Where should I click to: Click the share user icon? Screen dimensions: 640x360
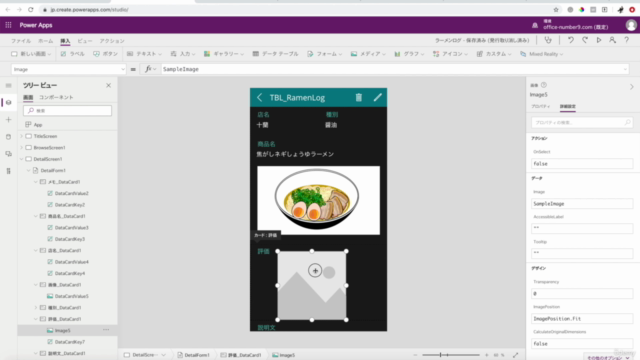(612, 40)
